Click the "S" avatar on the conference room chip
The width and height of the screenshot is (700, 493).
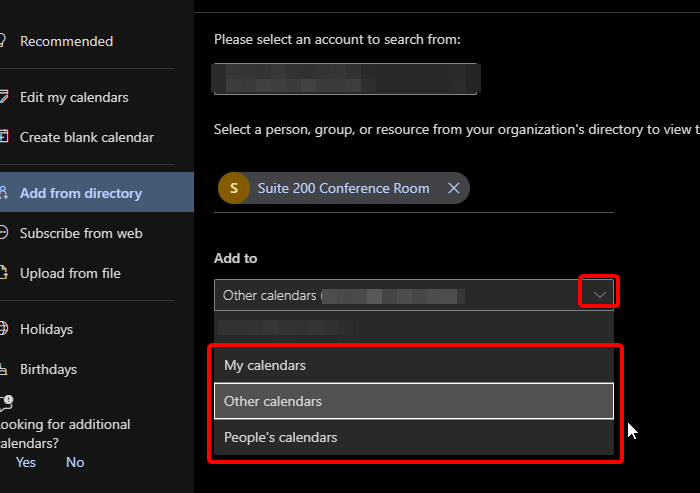point(234,188)
